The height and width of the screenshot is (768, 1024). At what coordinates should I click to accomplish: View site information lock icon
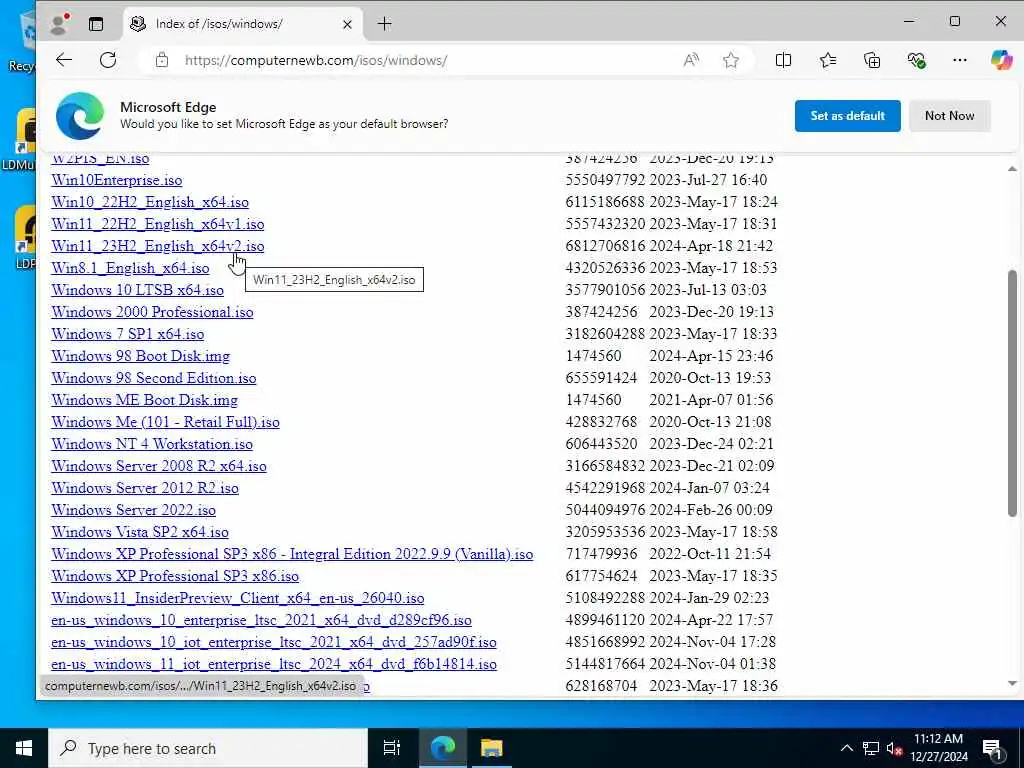tap(162, 60)
